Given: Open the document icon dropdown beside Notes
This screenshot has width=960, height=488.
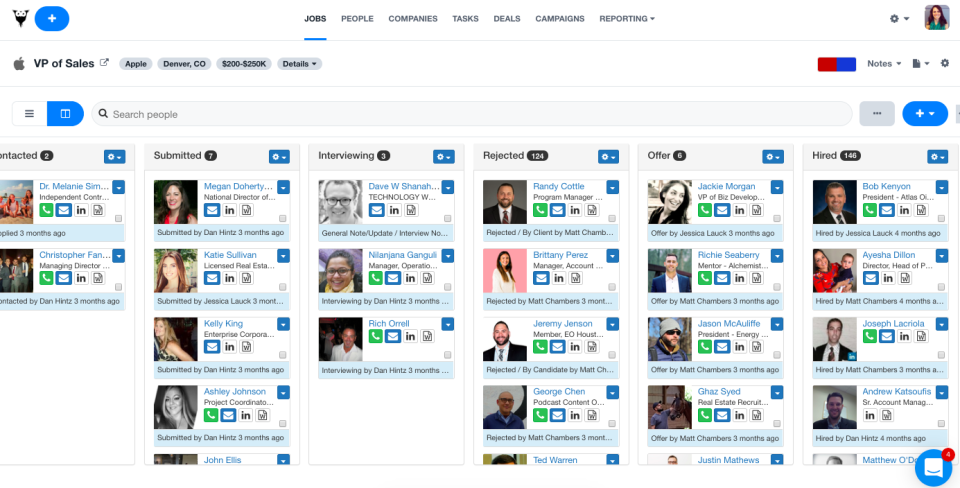Looking at the screenshot, I should tap(921, 64).
